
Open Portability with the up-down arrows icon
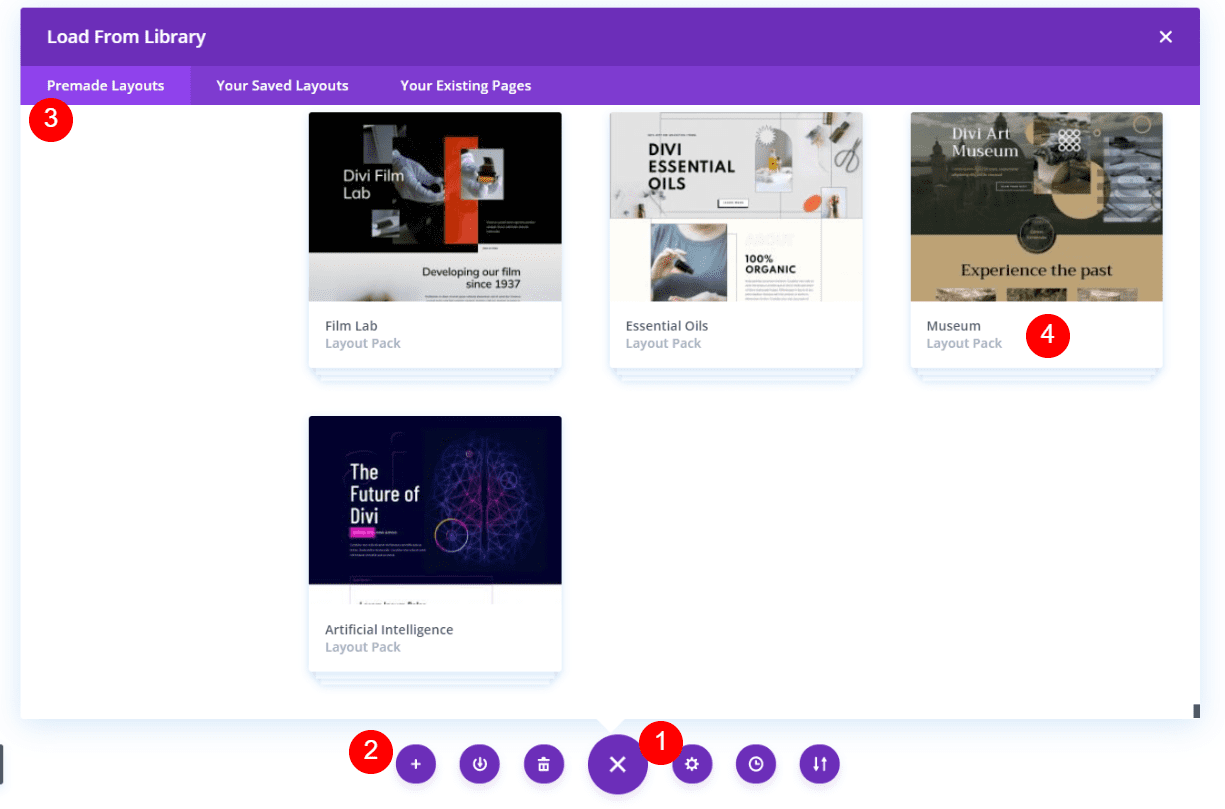820,763
